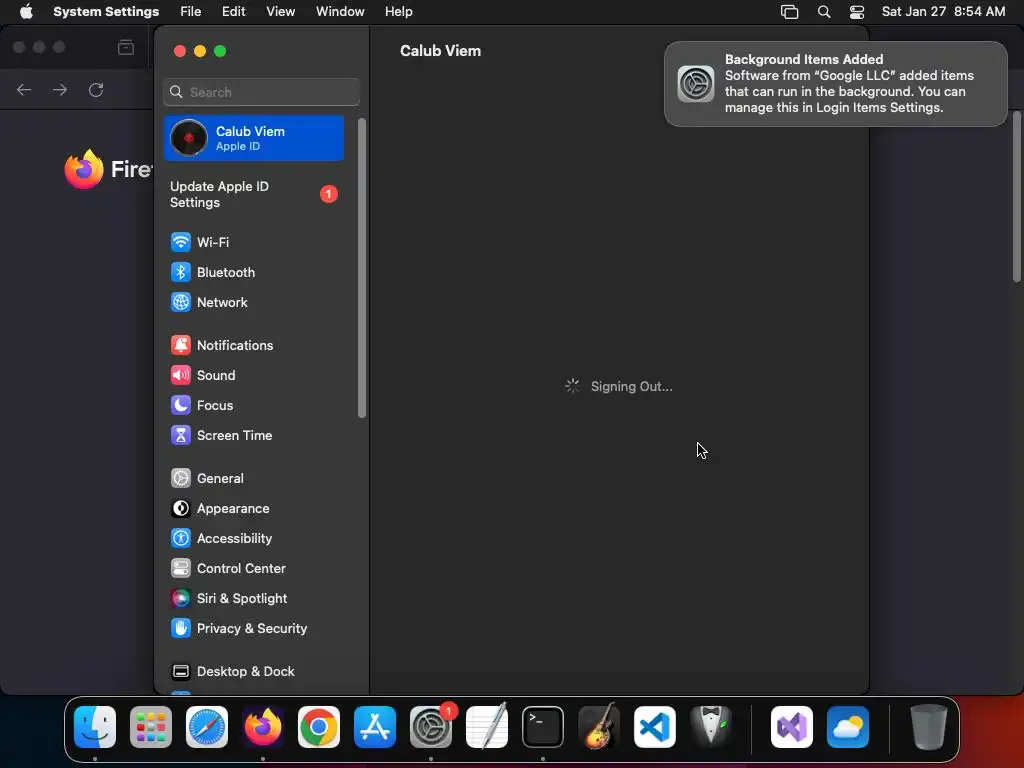Image resolution: width=1024 pixels, height=768 pixels.
Task: Click the System Settings sidebar scrollbar
Action: point(362,268)
